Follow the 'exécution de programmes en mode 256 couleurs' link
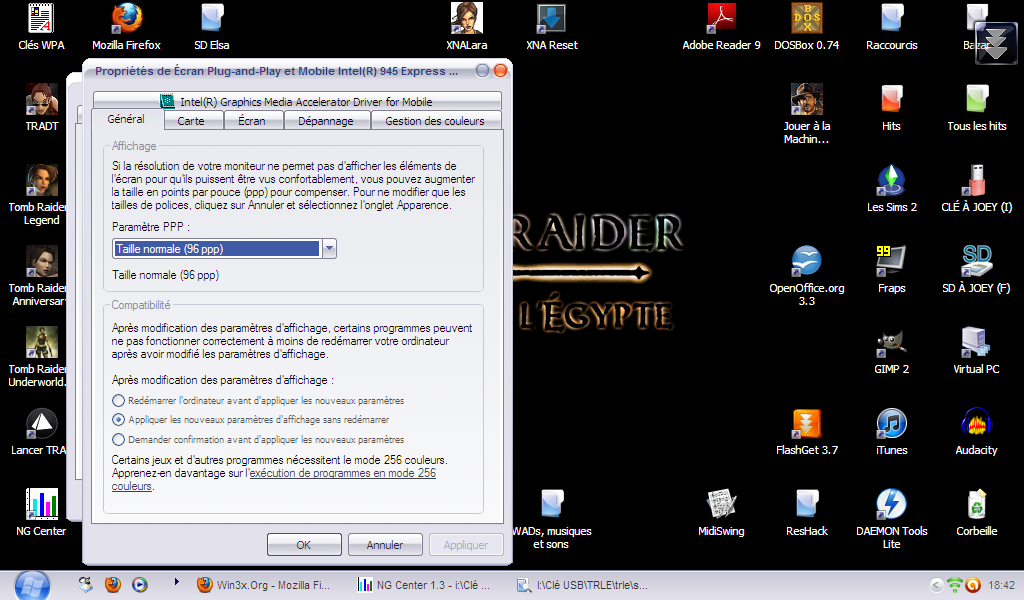Viewport: 1024px width, 600px height. (x=342, y=473)
